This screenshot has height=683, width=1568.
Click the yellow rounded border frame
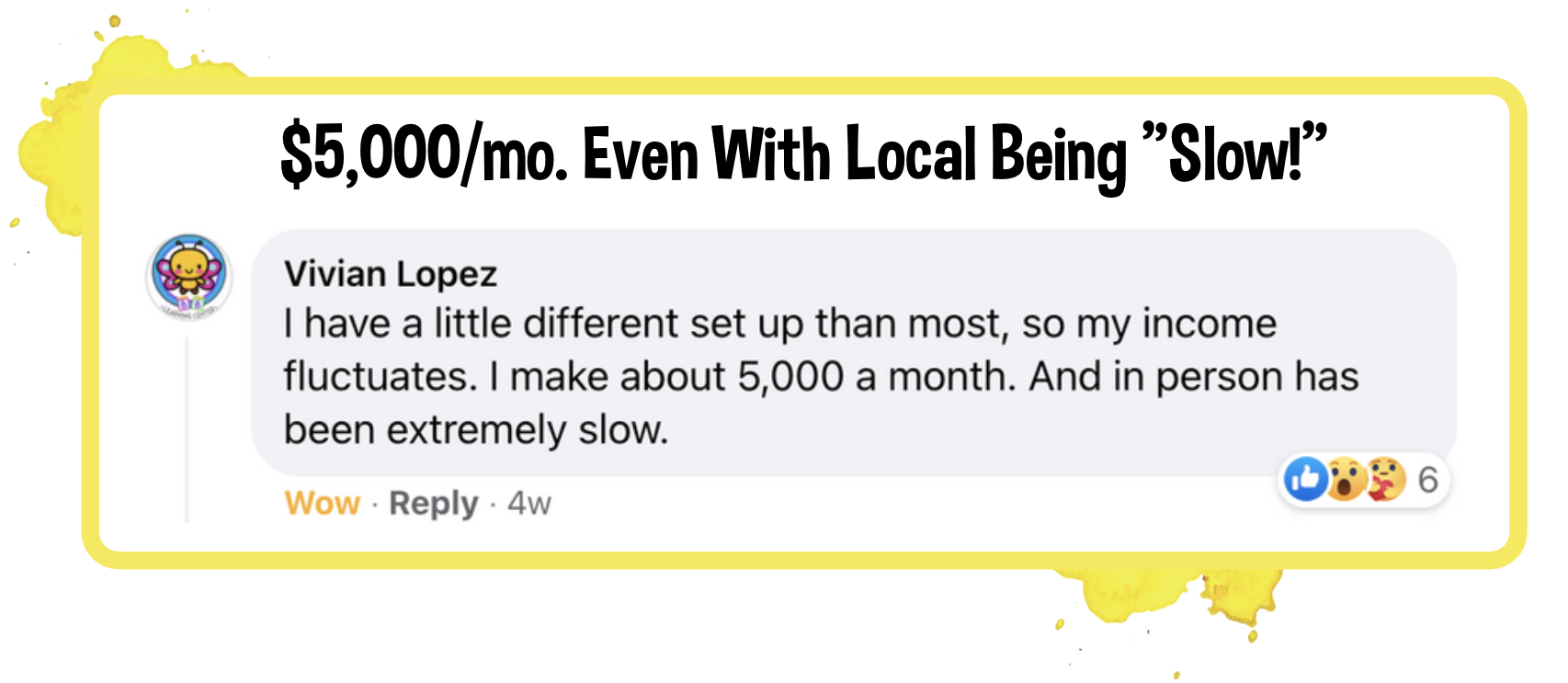point(804,85)
